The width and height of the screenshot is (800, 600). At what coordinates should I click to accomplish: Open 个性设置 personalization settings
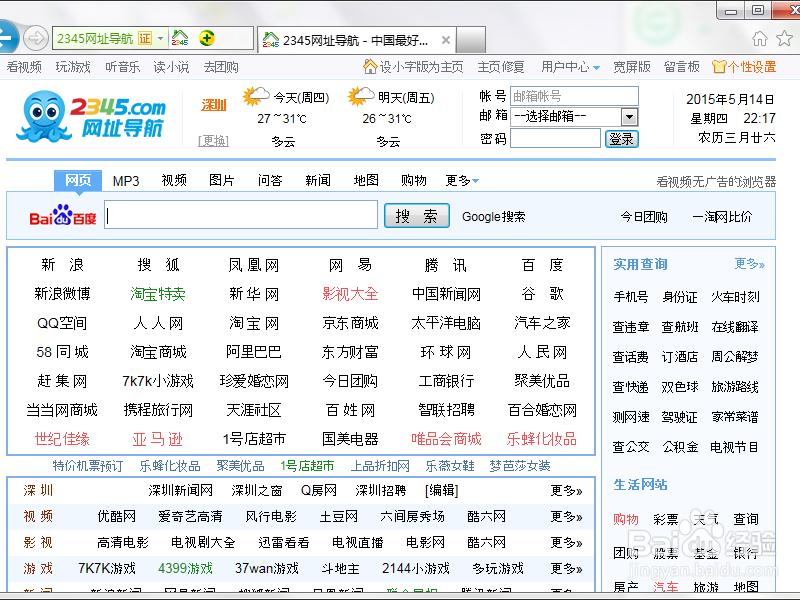(x=744, y=67)
